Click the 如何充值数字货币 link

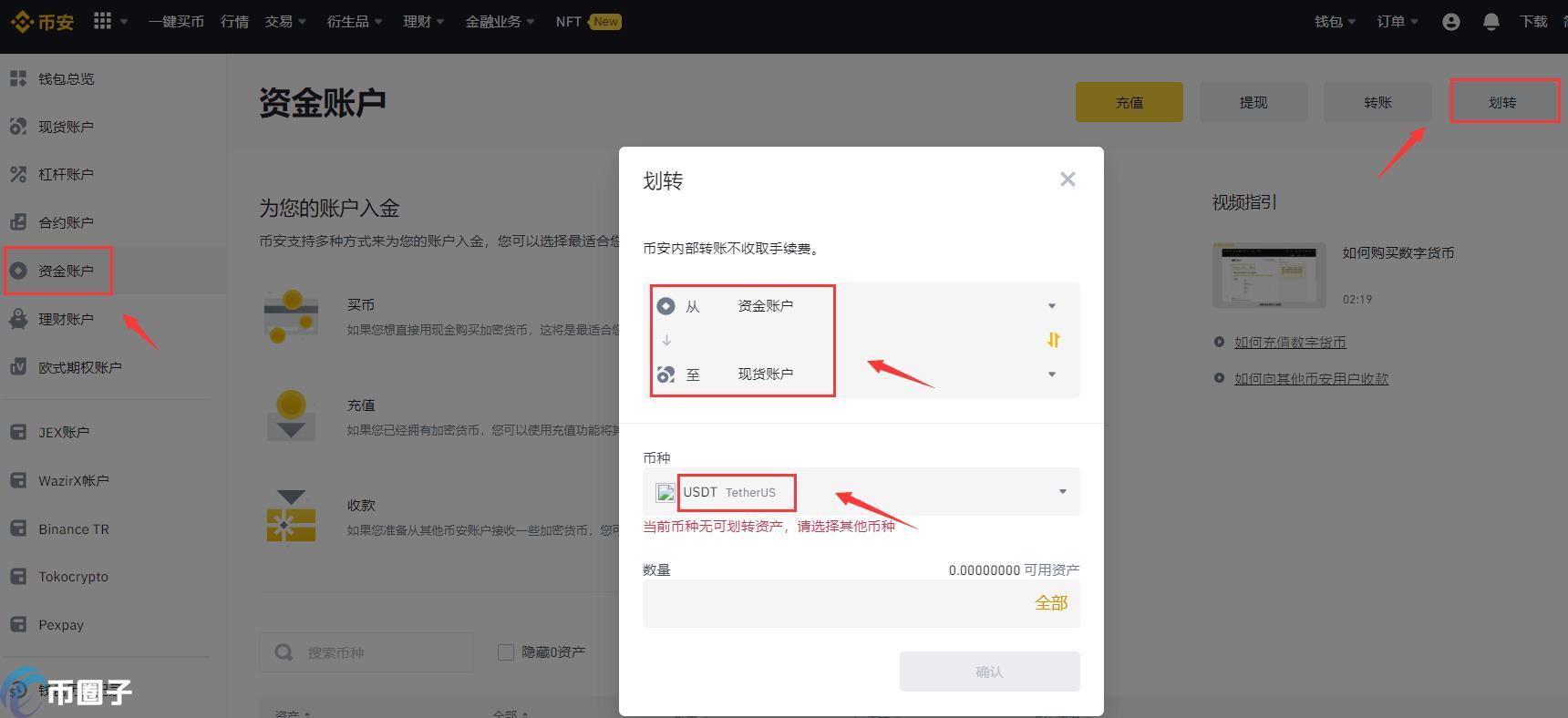tap(1289, 343)
